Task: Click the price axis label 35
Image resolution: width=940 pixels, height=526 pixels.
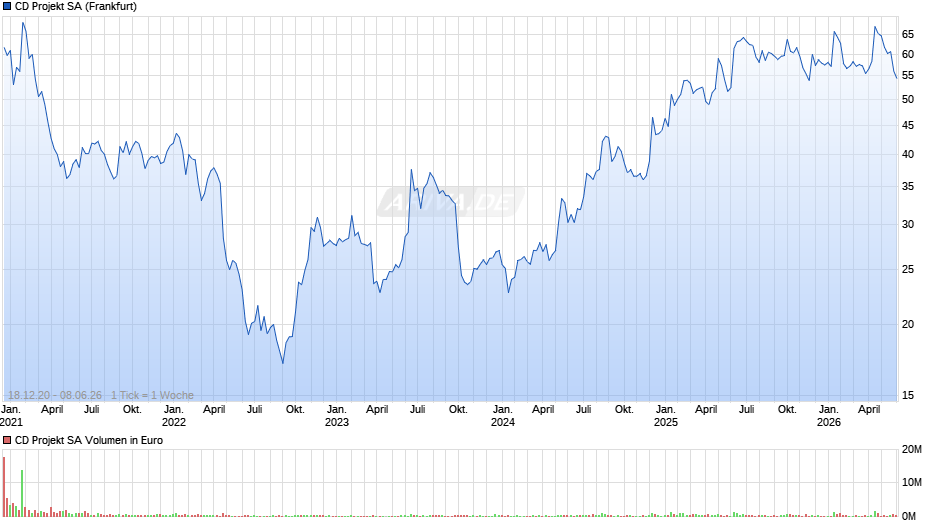Action: coord(908,187)
